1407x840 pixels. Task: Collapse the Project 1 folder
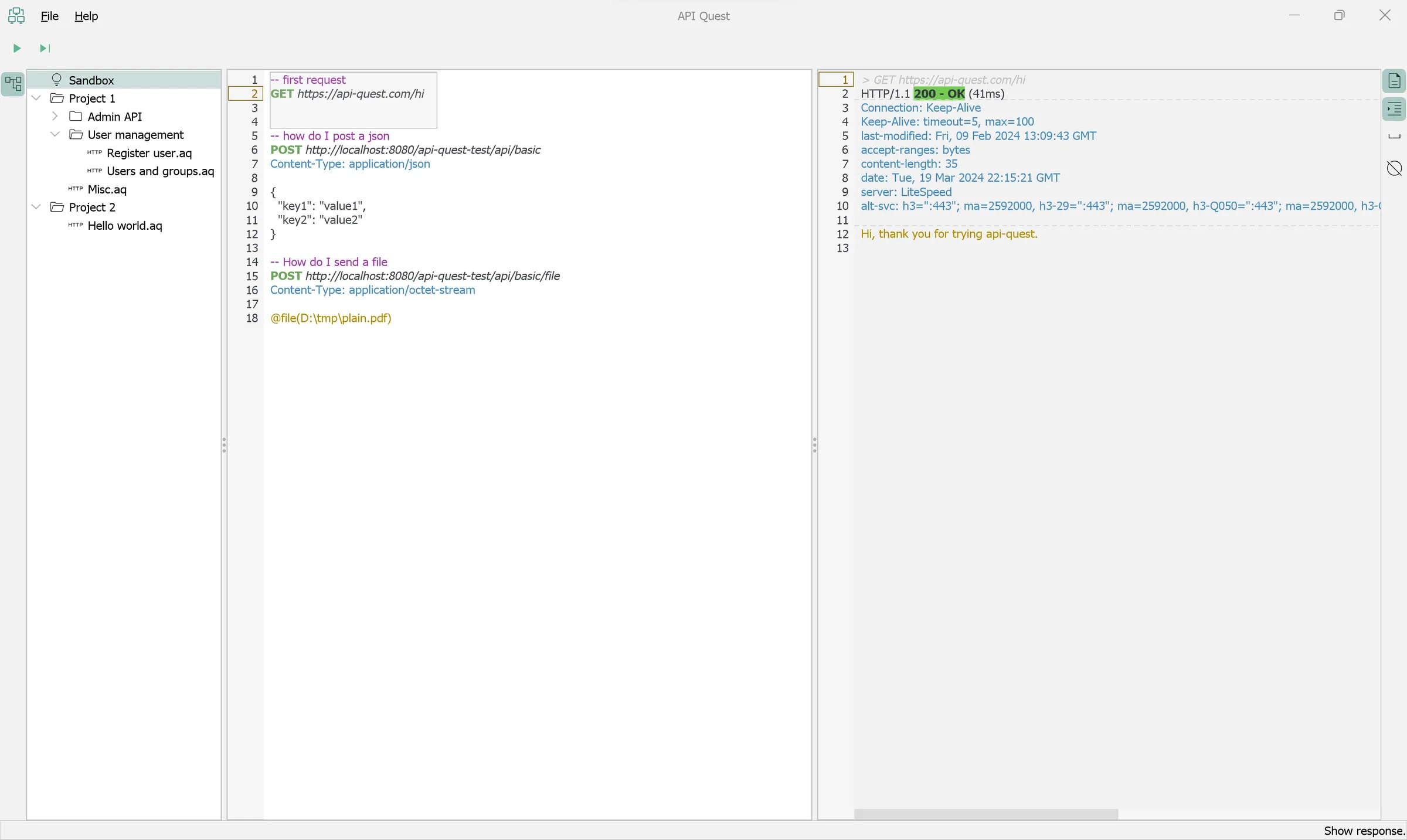click(36, 98)
